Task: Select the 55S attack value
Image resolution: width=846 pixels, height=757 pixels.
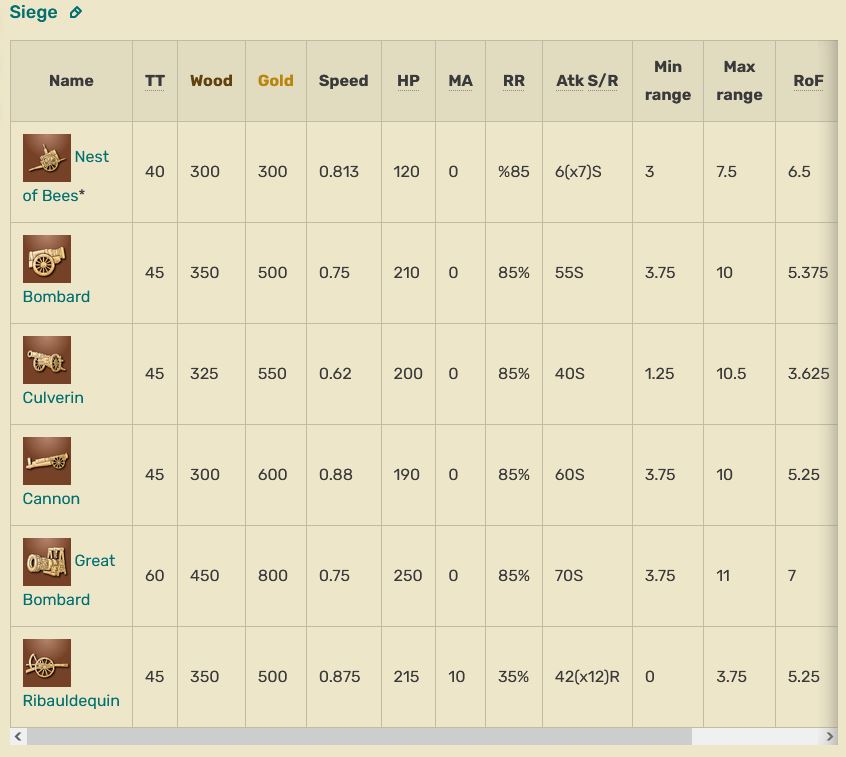Action: tap(569, 272)
